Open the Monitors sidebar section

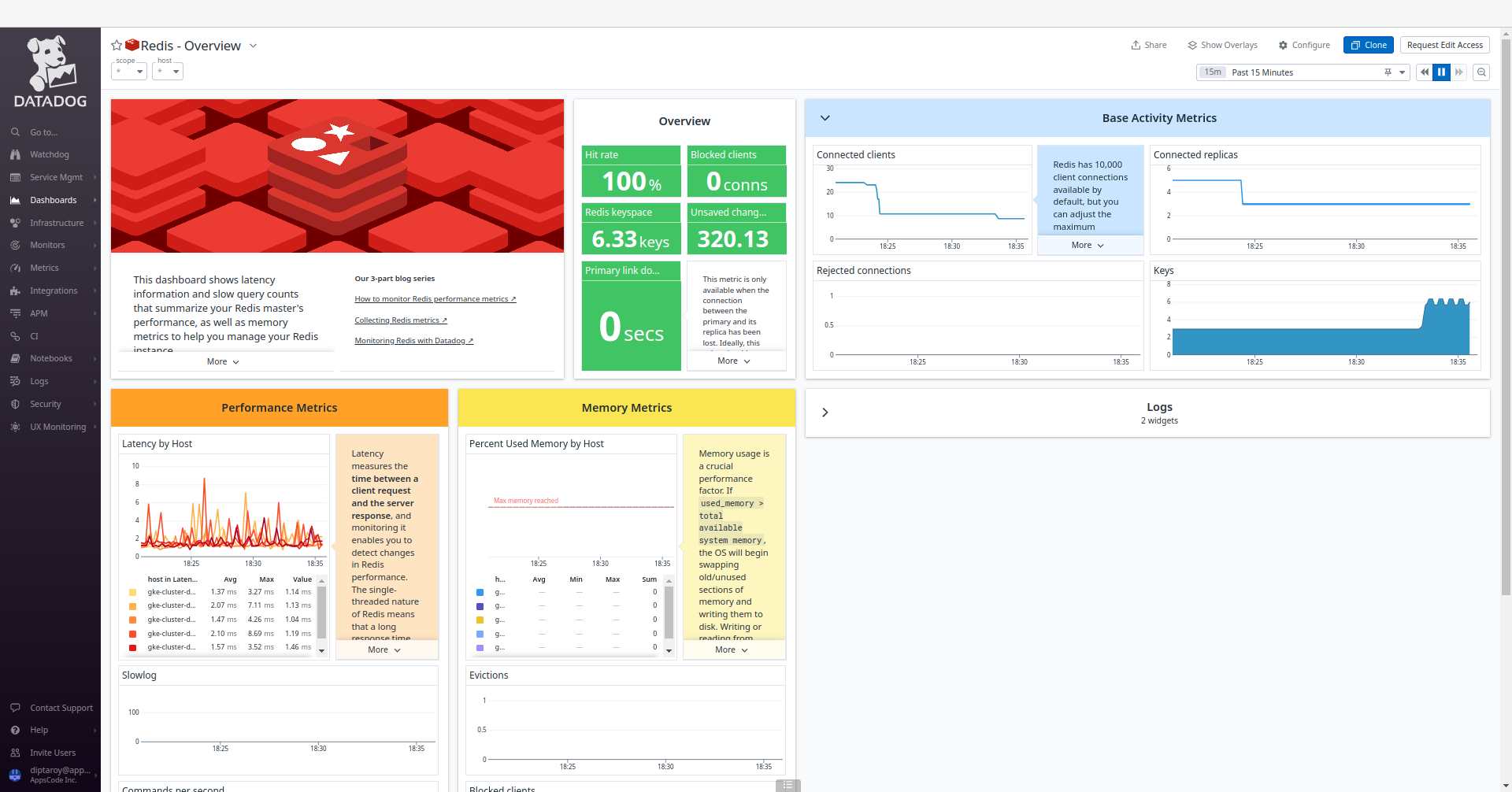[47, 245]
